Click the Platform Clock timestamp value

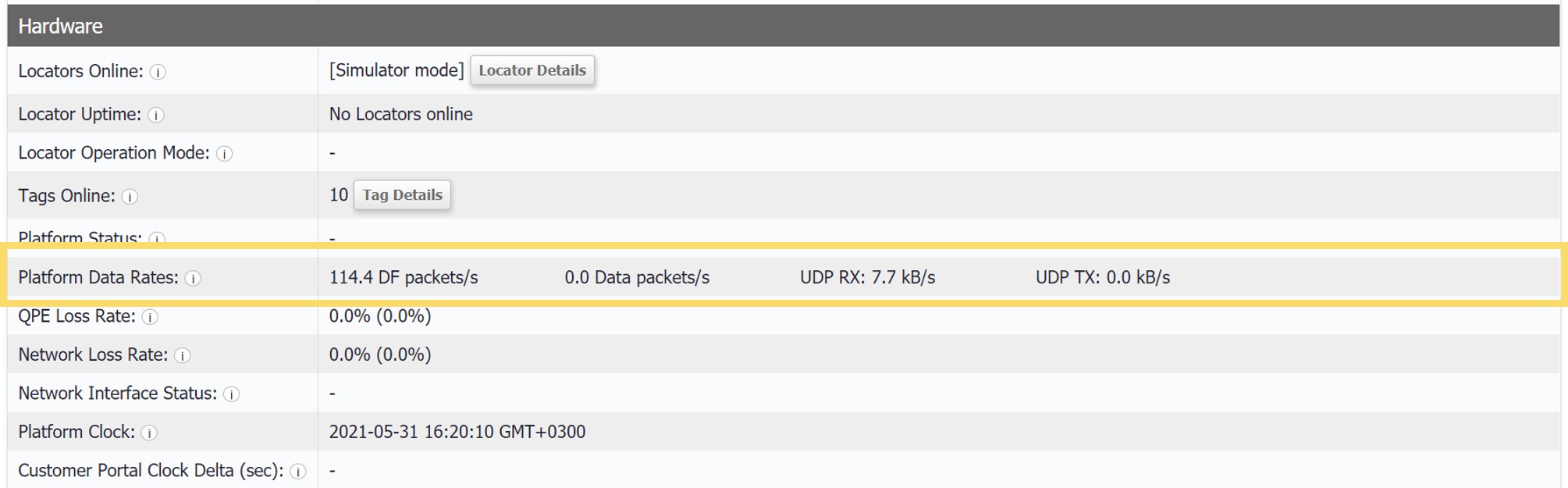(x=457, y=432)
